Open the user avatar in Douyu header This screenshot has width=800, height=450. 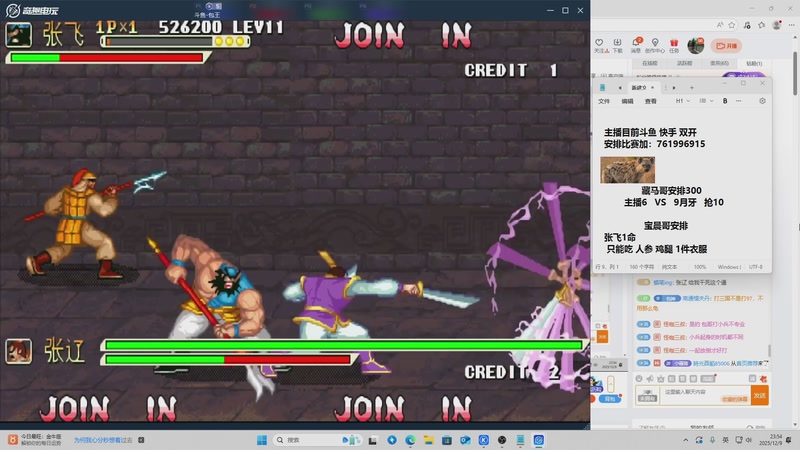695,46
